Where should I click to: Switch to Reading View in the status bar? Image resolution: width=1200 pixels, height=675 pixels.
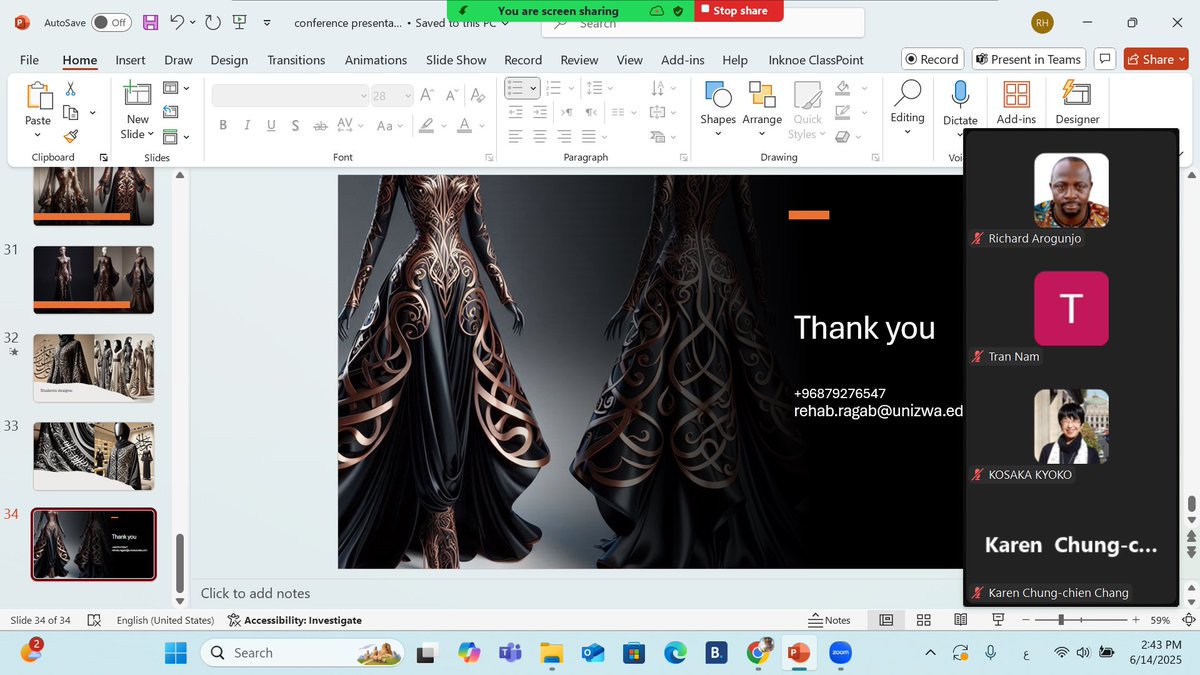click(960, 620)
